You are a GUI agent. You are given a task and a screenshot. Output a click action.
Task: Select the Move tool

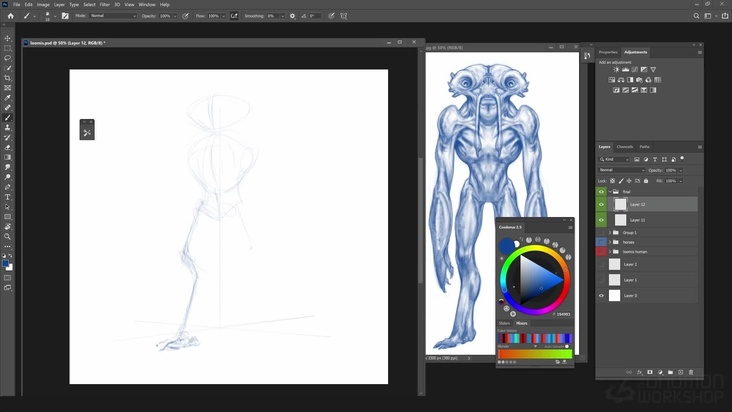(x=7, y=38)
